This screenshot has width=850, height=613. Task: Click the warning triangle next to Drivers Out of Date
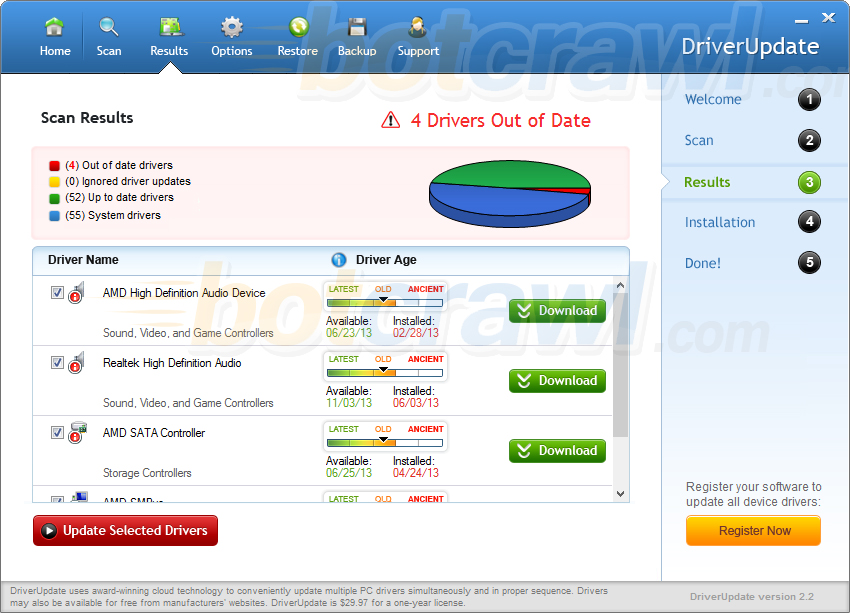click(x=391, y=119)
